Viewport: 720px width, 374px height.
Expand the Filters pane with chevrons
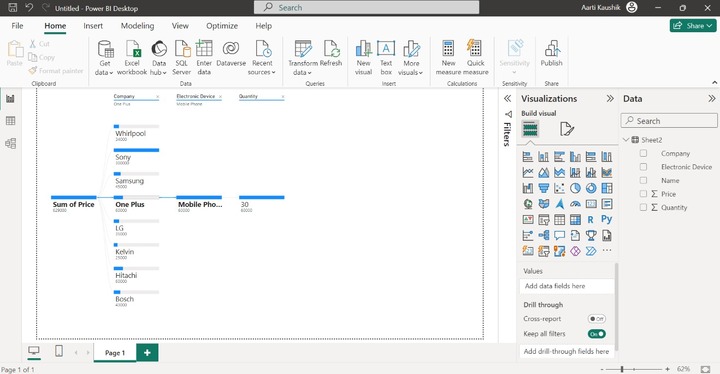[507, 98]
